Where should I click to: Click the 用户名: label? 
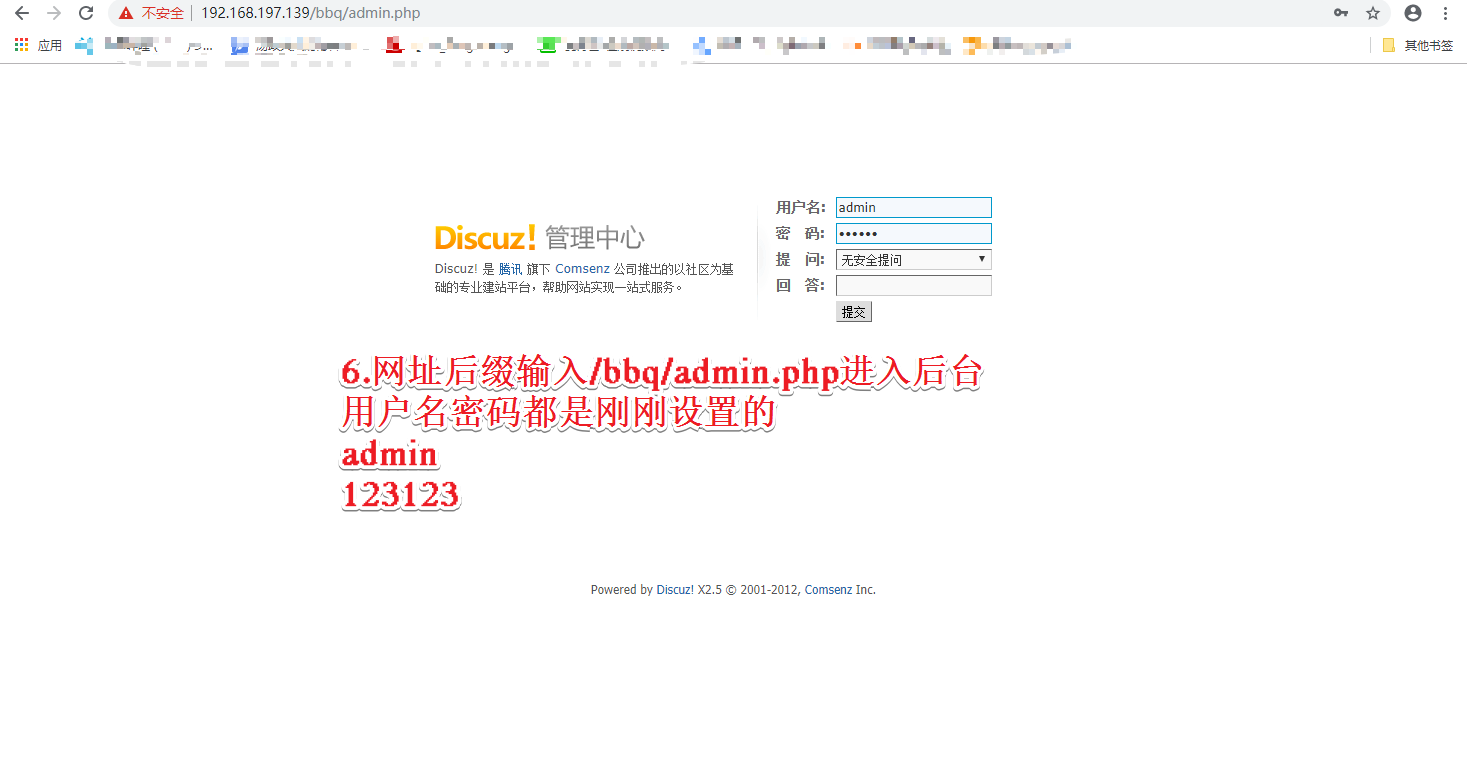point(801,208)
